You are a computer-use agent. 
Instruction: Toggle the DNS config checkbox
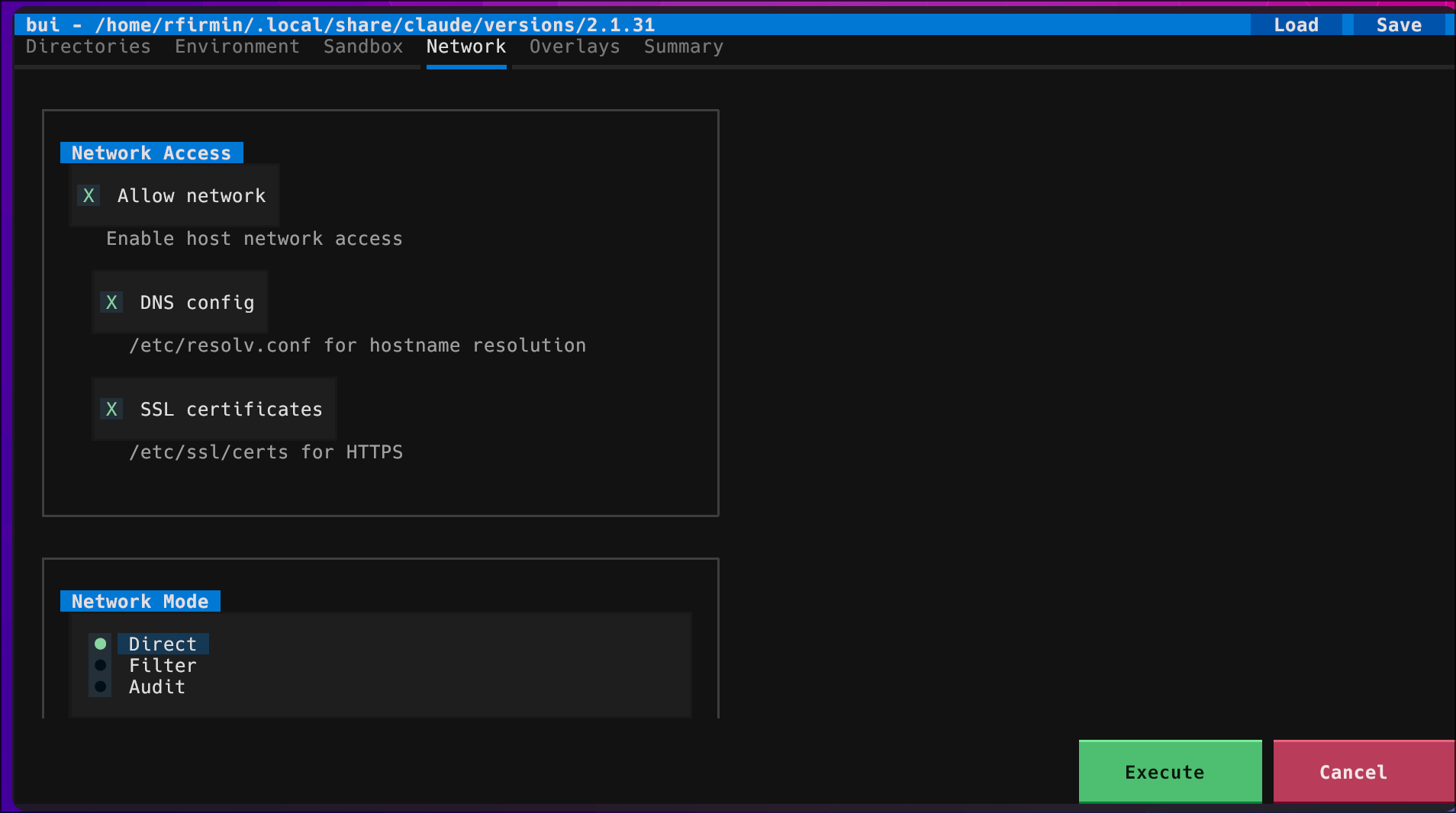111,302
